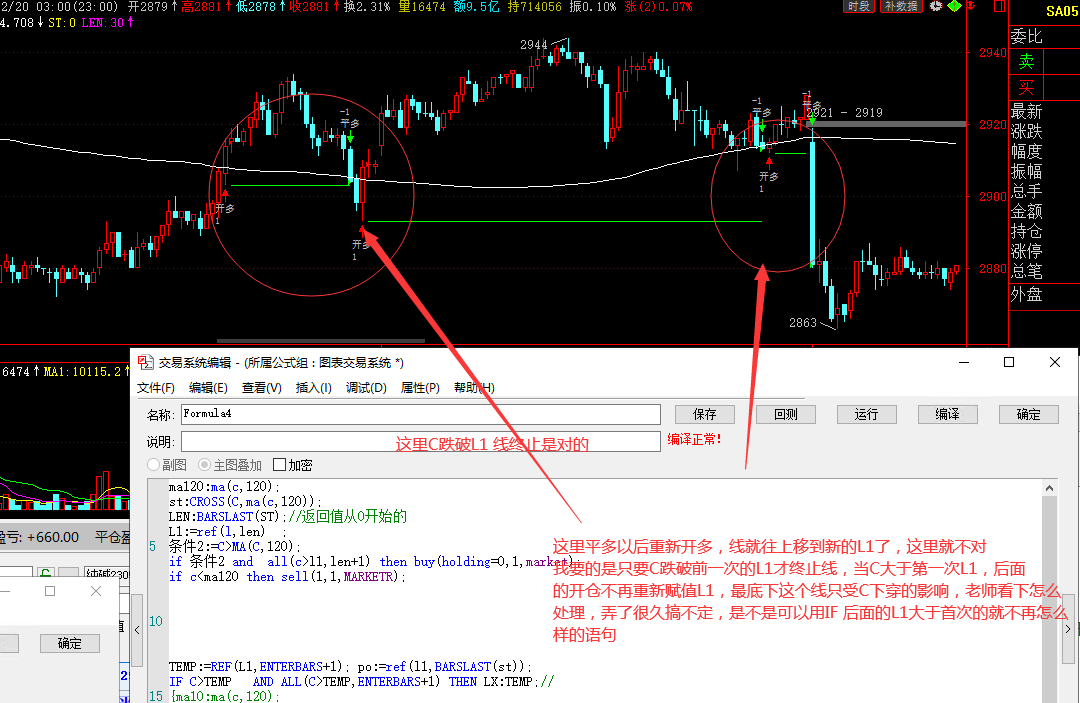1080x703 pixels.
Task: Click the horizontal scrollbar under the chart
Action: (321, 340)
